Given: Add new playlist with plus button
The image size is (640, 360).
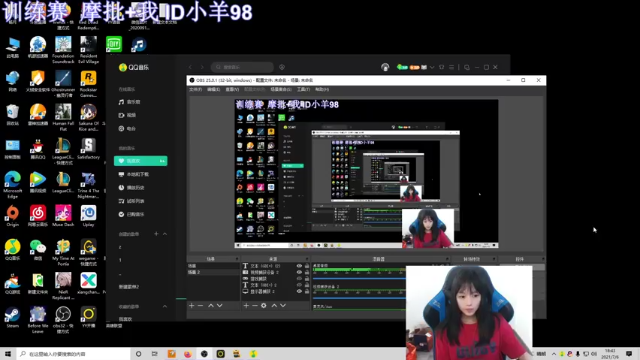Looking at the screenshot, I should (x=156, y=234).
